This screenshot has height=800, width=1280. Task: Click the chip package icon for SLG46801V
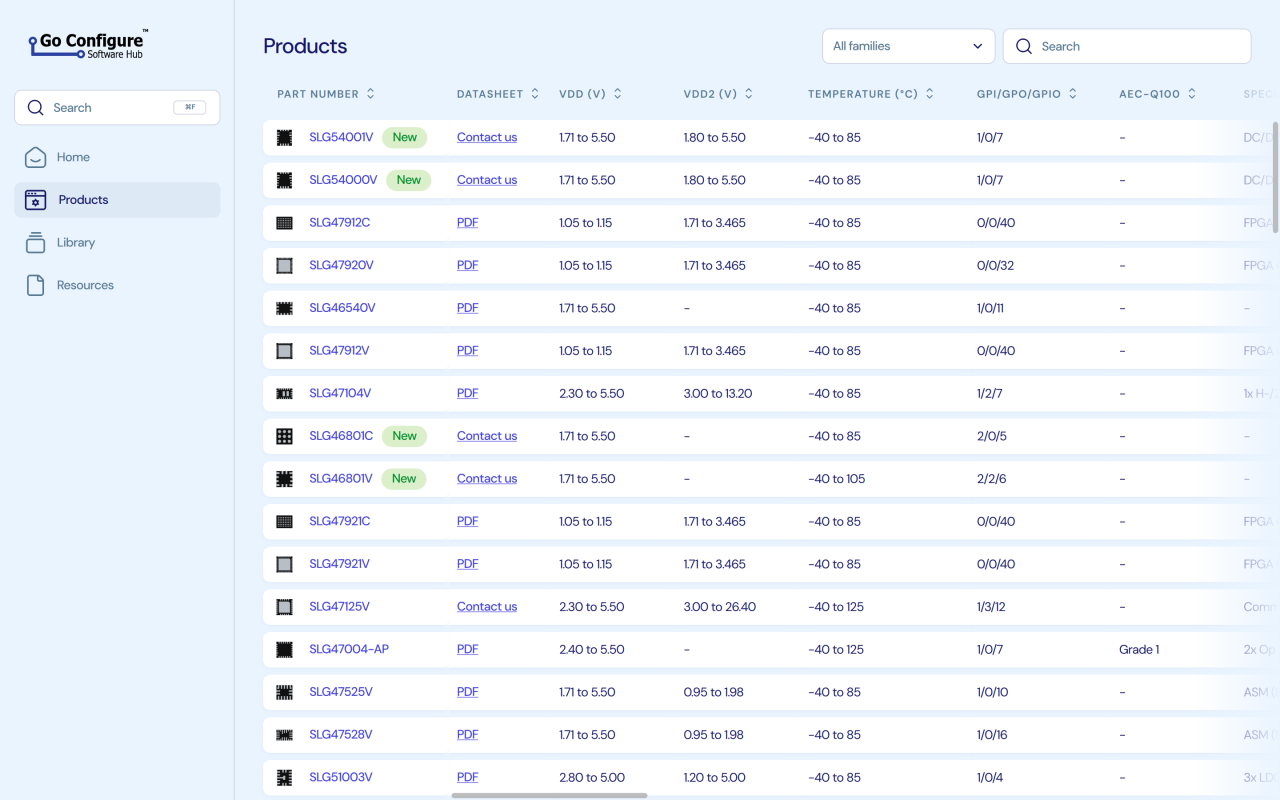284,479
